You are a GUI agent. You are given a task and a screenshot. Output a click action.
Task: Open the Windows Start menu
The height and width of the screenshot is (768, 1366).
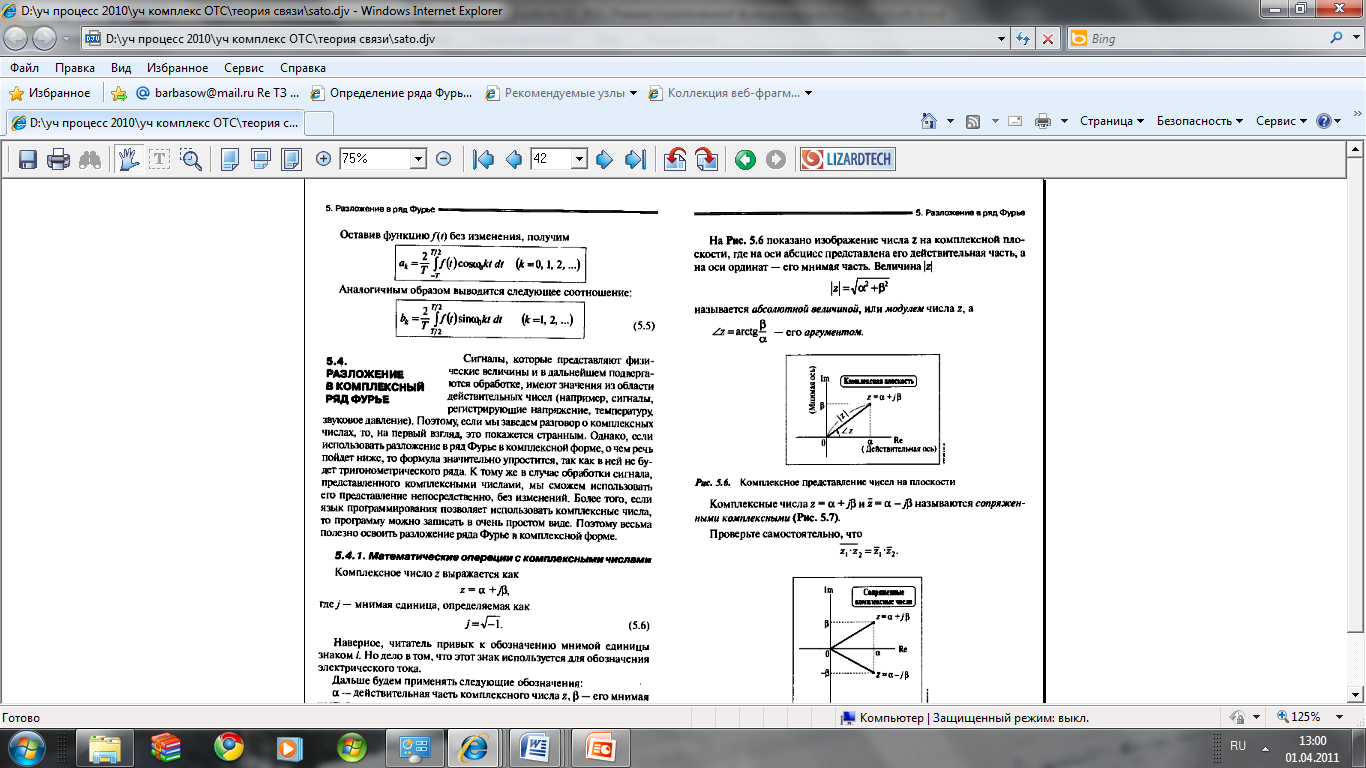pyautogui.click(x=27, y=747)
